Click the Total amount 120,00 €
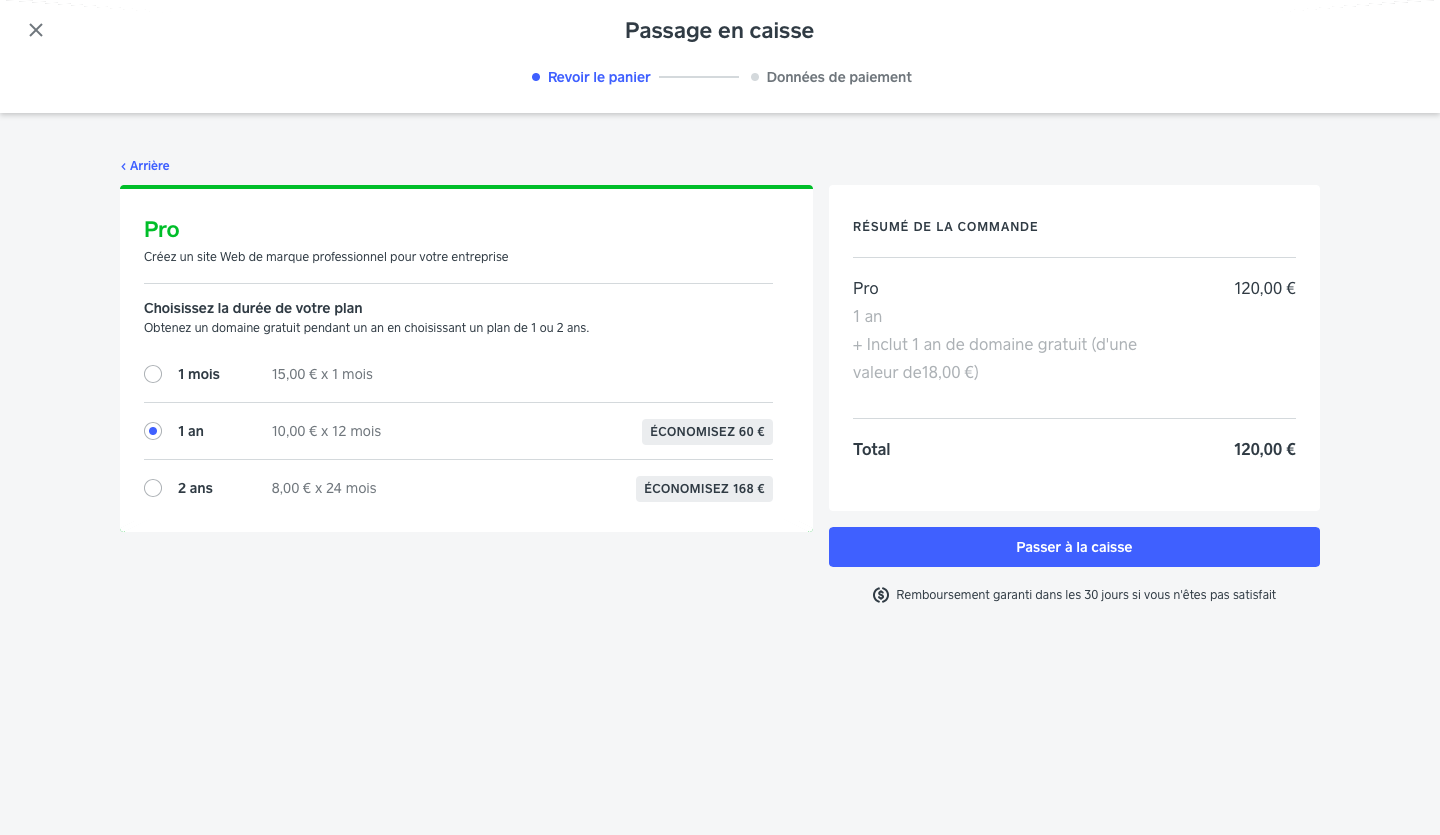Screen dimensions: 1440x835 pos(1265,449)
